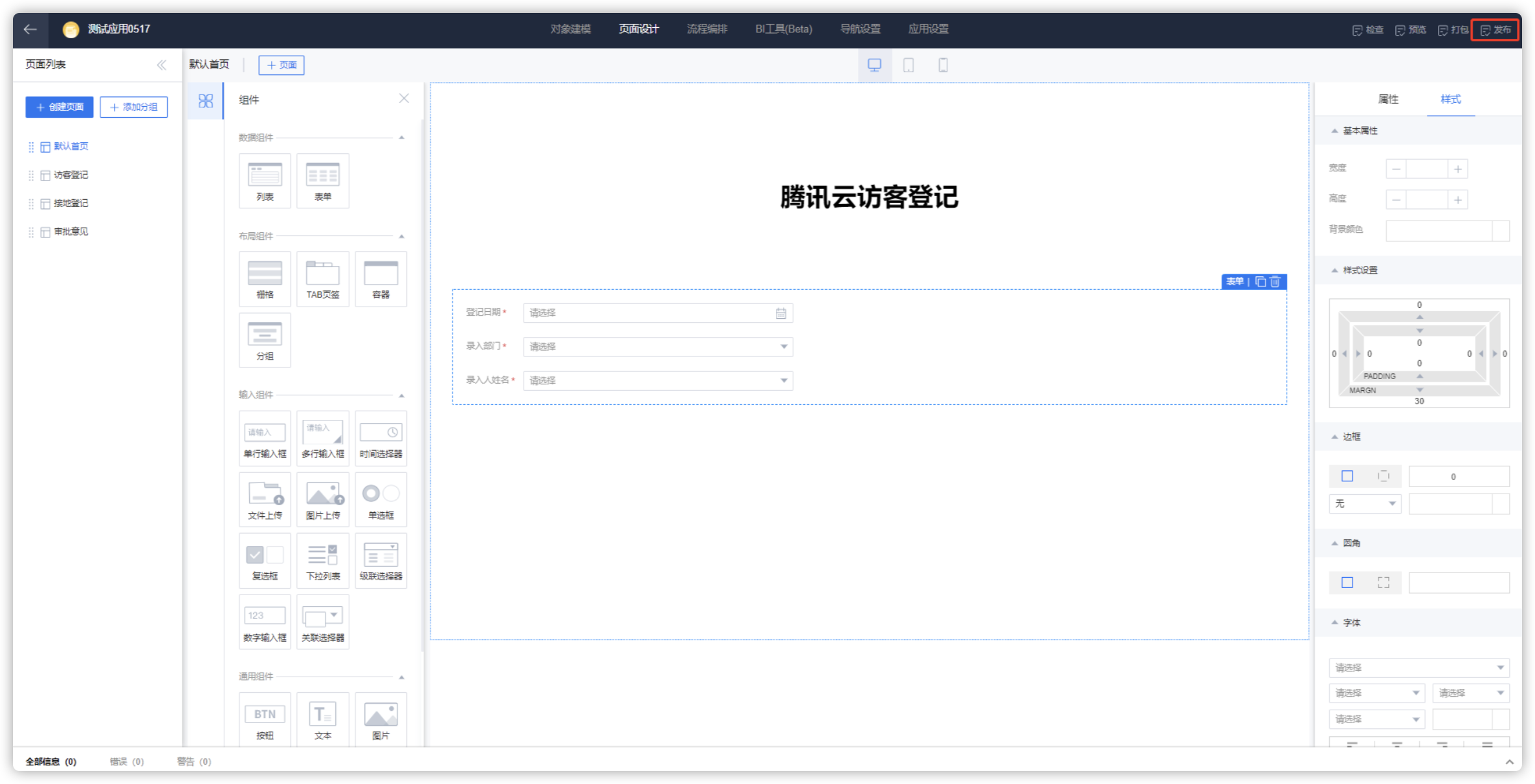Select the multi-line input (多行输入框) component
The image size is (1535, 784).
tap(323, 438)
